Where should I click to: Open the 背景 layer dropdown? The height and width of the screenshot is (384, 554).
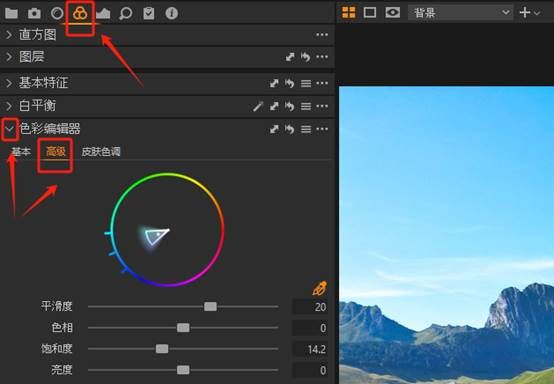click(x=460, y=13)
